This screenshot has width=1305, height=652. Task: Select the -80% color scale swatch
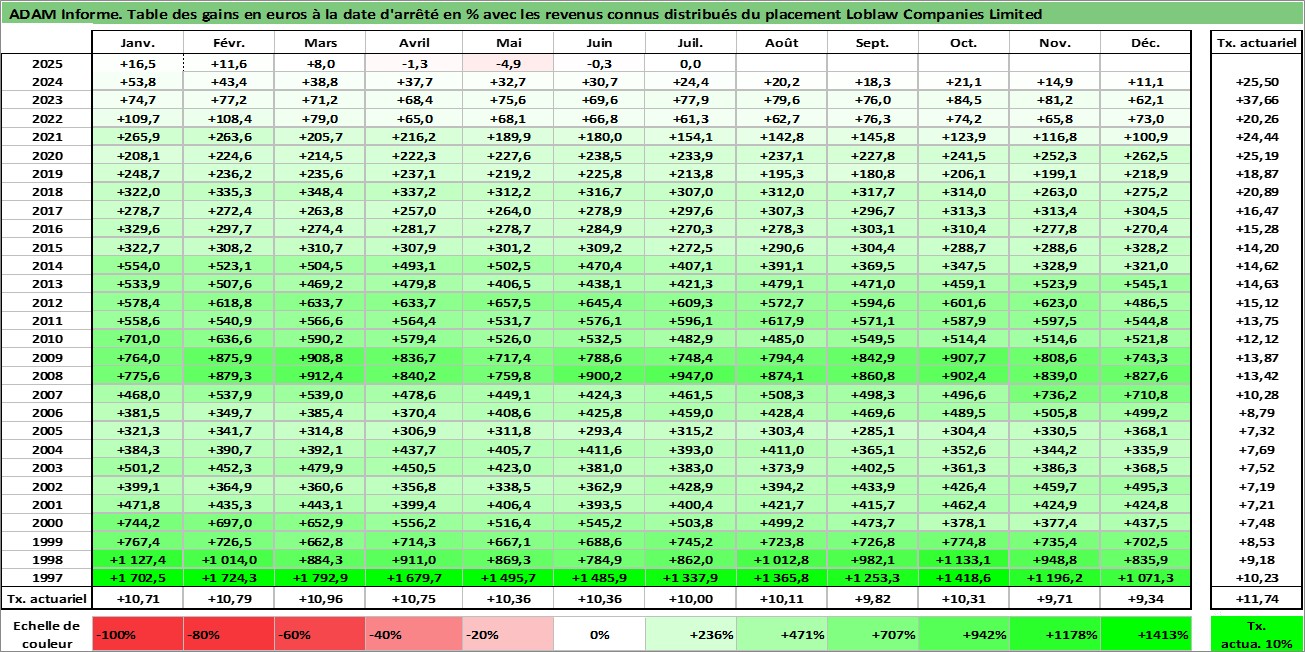[x=229, y=633]
